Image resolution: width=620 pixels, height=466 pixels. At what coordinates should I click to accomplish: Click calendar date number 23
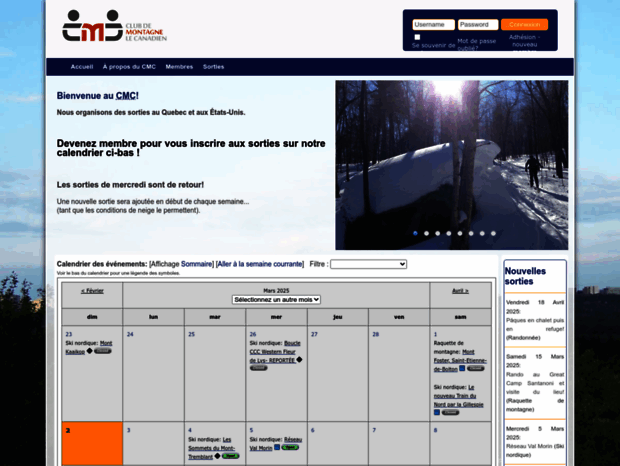pos(68,334)
